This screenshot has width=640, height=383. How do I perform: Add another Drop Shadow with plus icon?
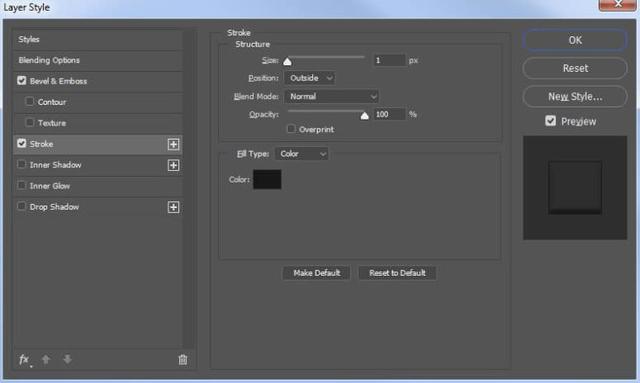(173, 207)
